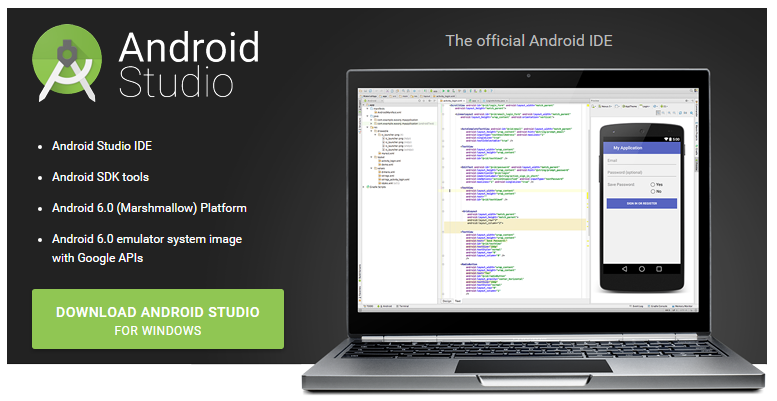Tap the phone preview's Back navigation icon
The height and width of the screenshot is (401, 777).
click(x=624, y=269)
